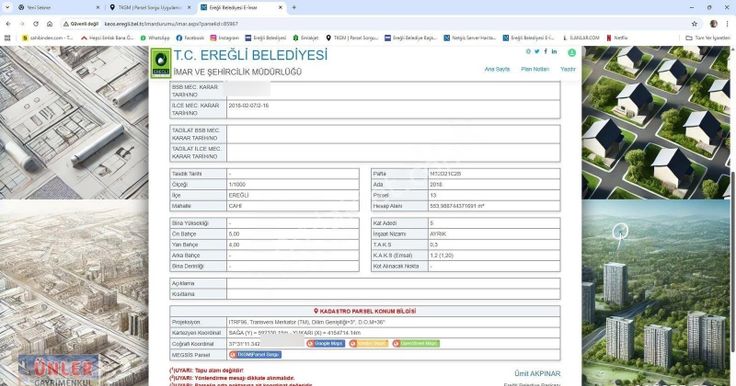Image resolution: width=736 pixels, height=386 pixels.
Task: Click the Pafta cell value
Action: pyautogui.click(x=494, y=174)
